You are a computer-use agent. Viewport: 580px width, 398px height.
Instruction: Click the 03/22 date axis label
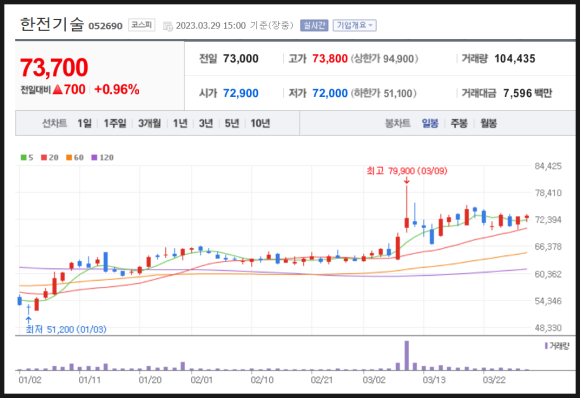tap(494, 380)
